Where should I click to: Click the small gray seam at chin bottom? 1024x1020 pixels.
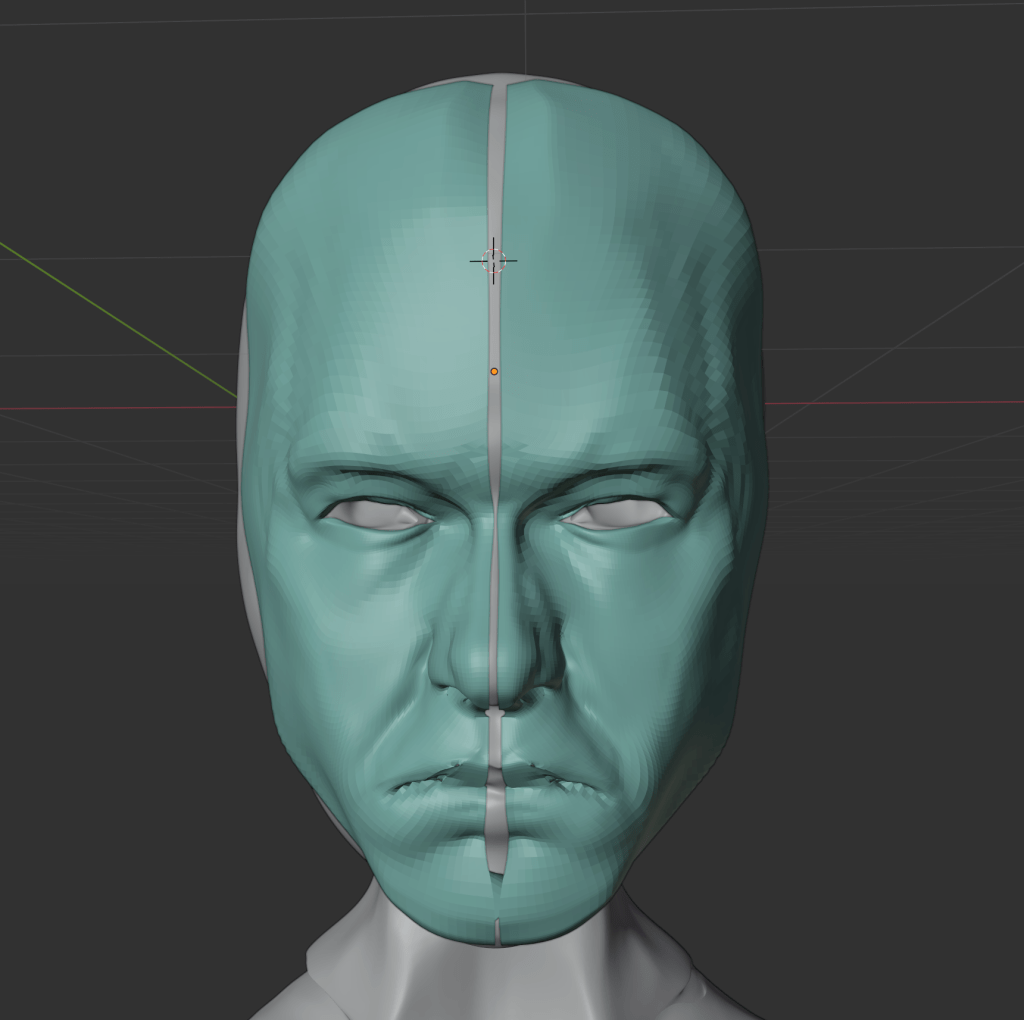click(497, 932)
